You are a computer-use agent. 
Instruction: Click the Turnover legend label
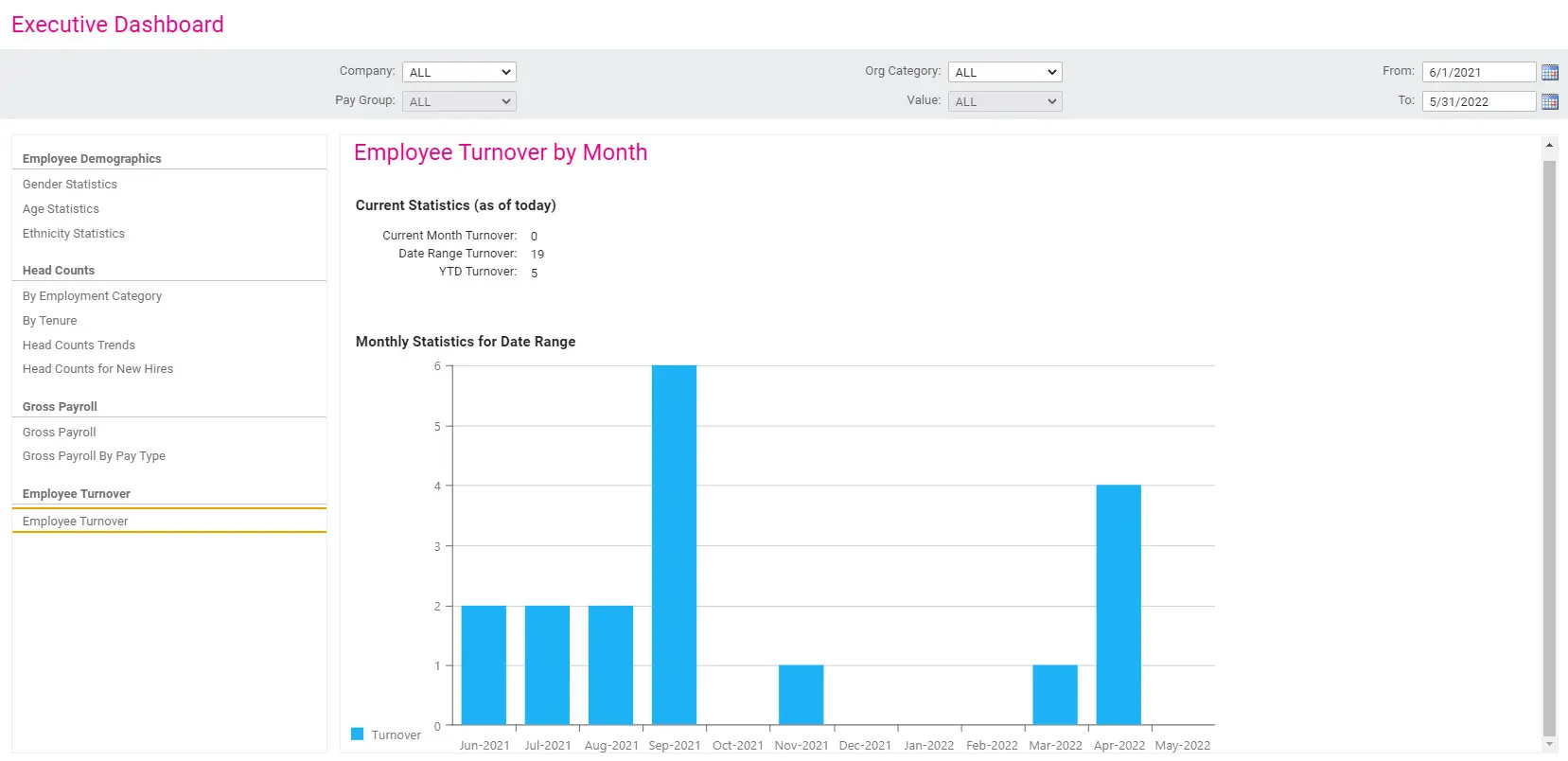tap(396, 735)
